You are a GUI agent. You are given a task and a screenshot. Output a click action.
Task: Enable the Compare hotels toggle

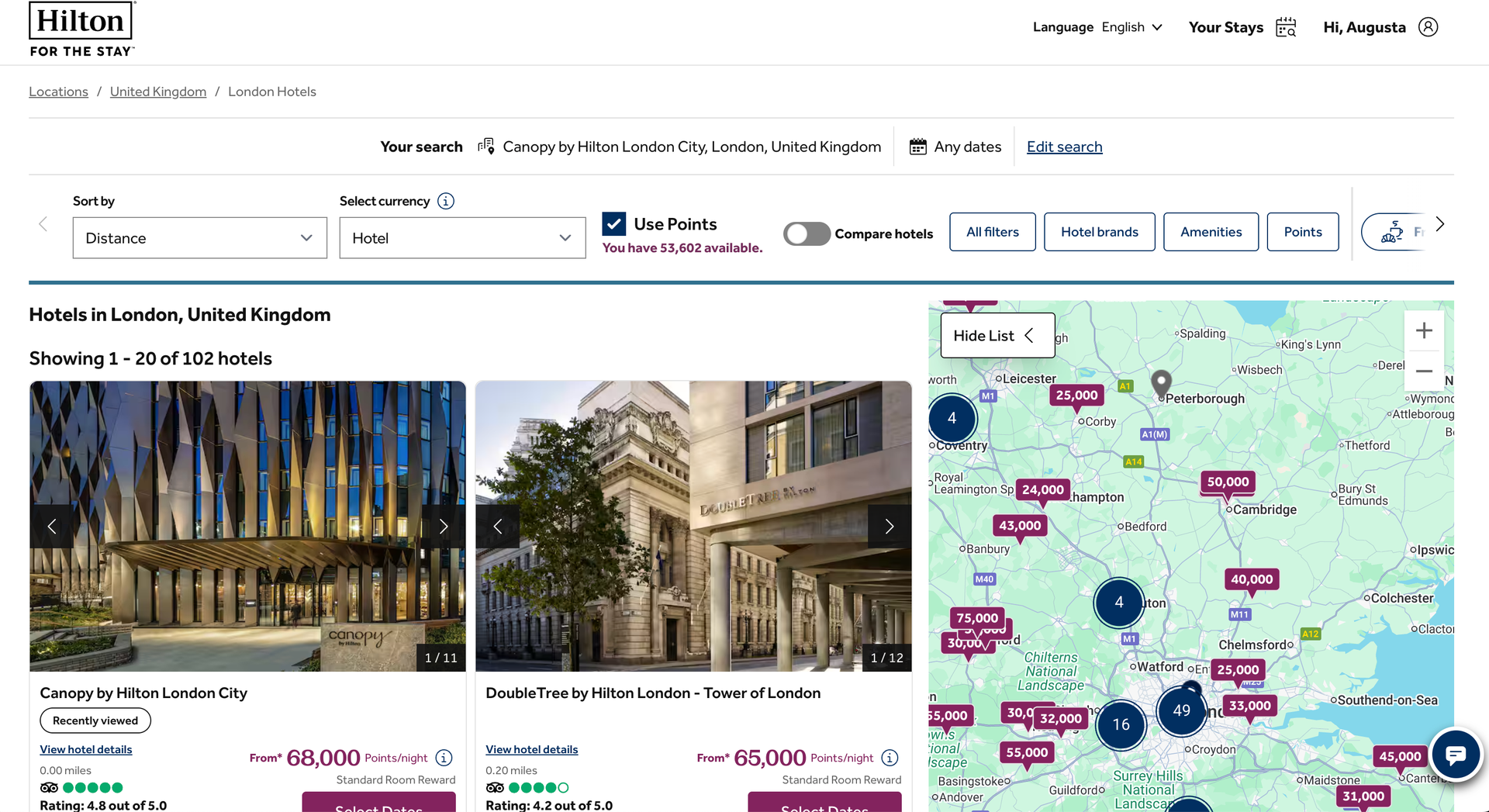click(807, 233)
